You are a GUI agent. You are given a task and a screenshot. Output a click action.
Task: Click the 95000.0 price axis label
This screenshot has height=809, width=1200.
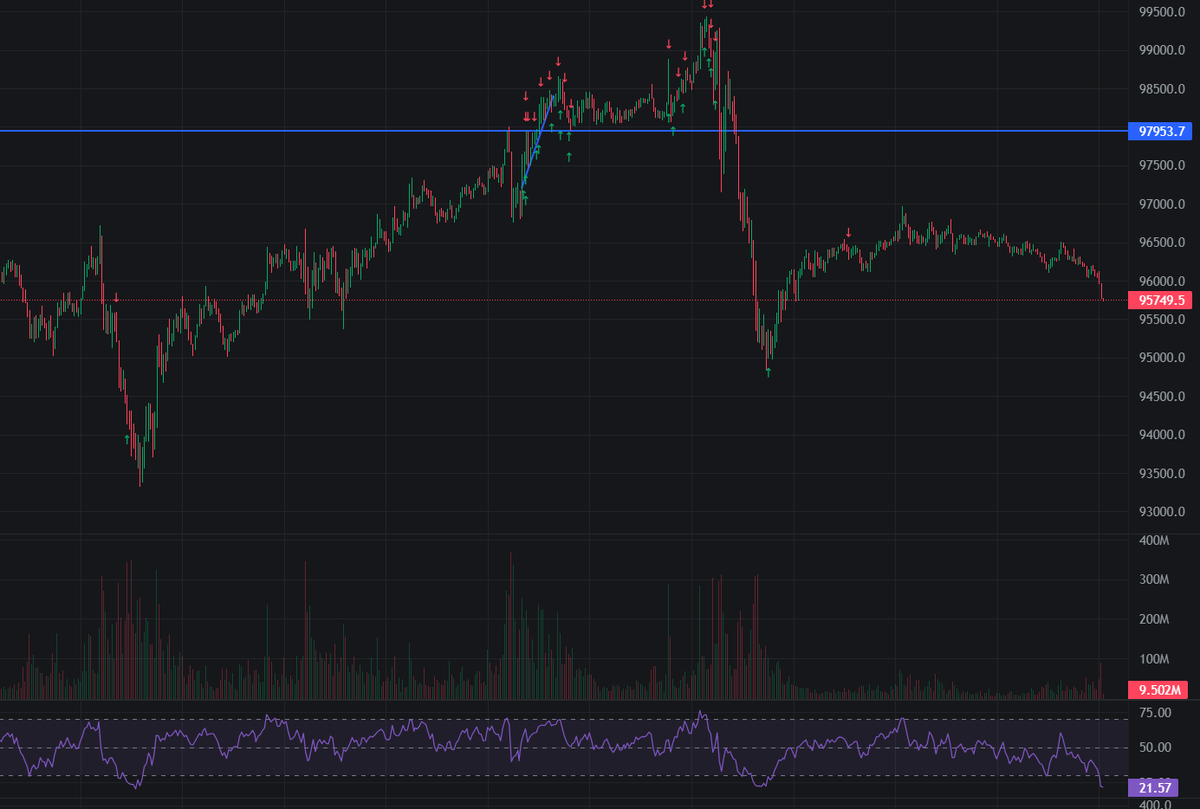pyautogui.click(x=1162, y=358)
